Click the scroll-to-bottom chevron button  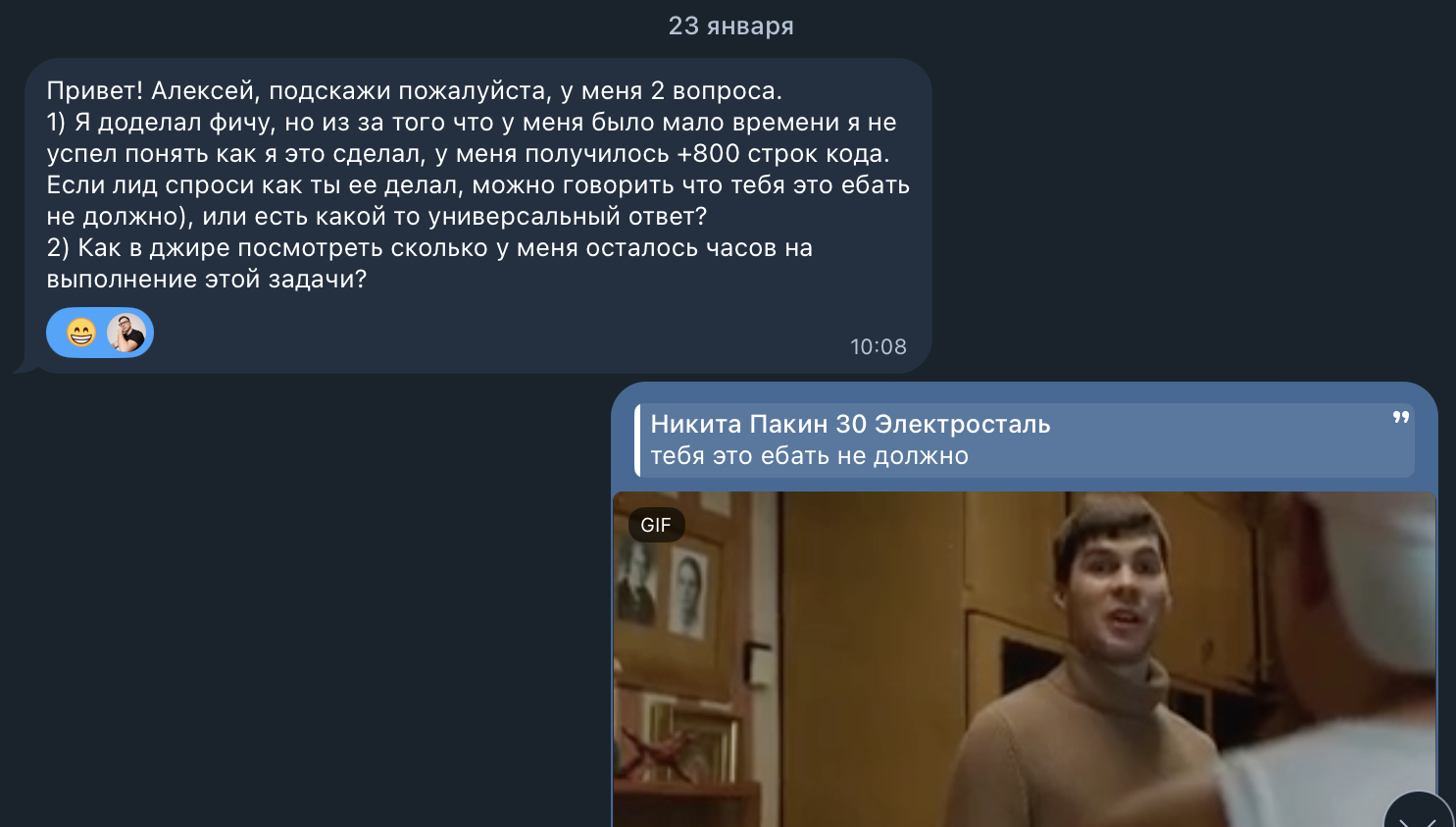(x=1418, y=809)
